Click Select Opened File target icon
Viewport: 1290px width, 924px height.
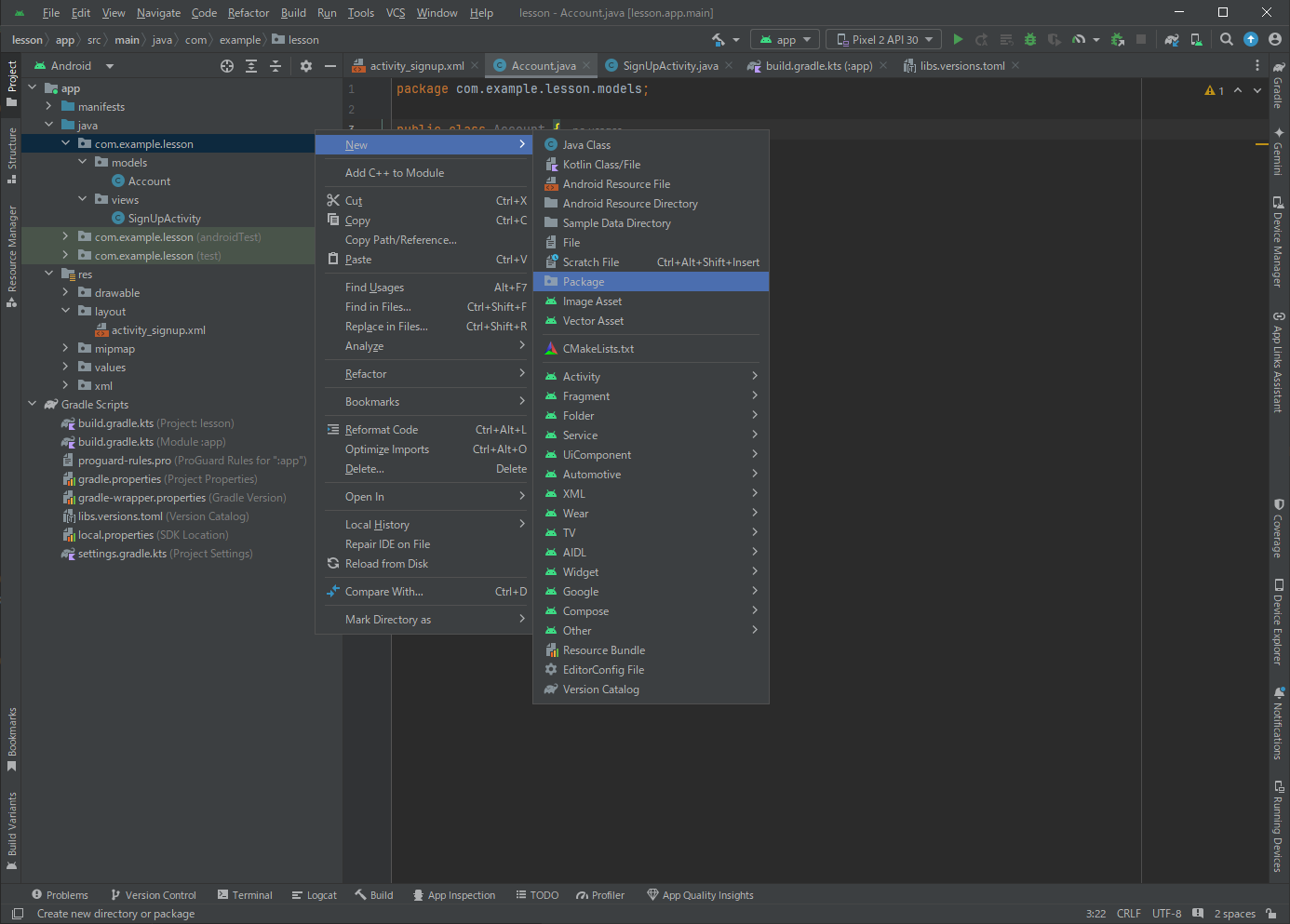(x=227, y=66)
